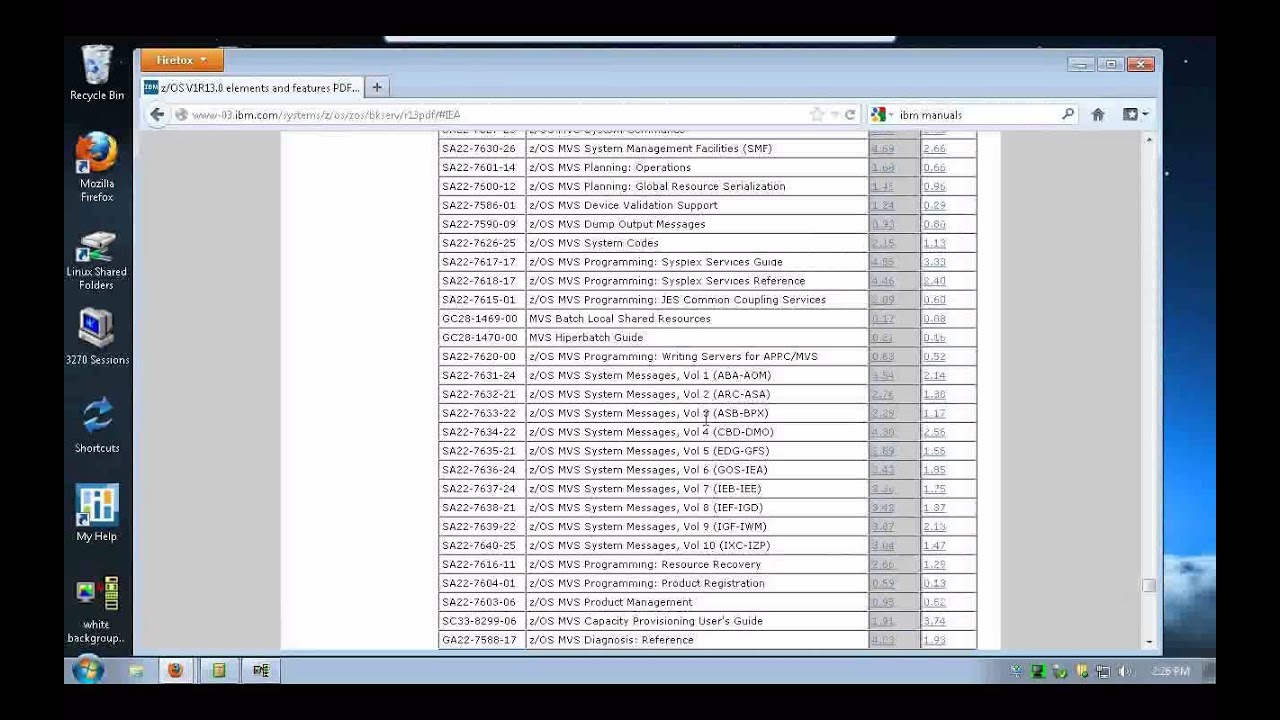Viewport: 1280px width, 720px height.
Task: Switch to Firefox in the taskbar
Action: [176, 671]
